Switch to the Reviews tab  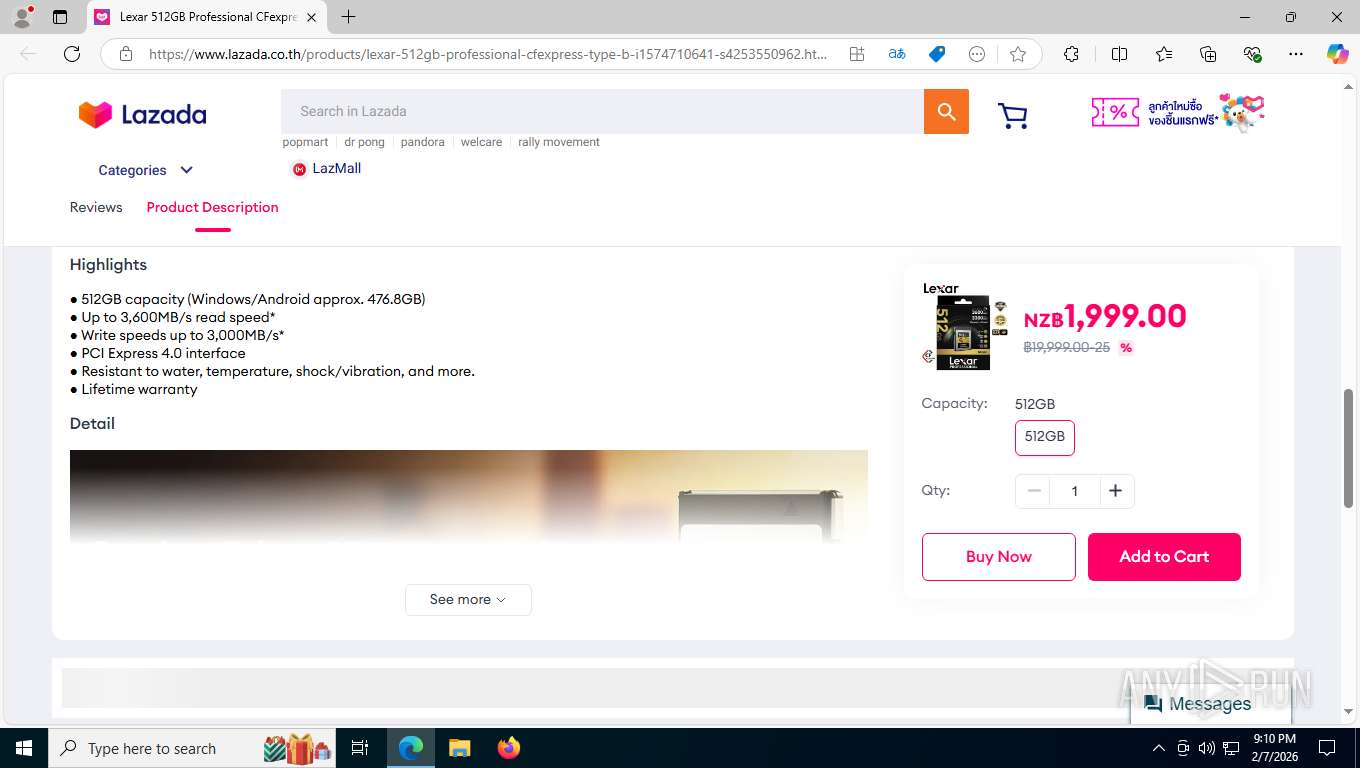tap(96, 207)
